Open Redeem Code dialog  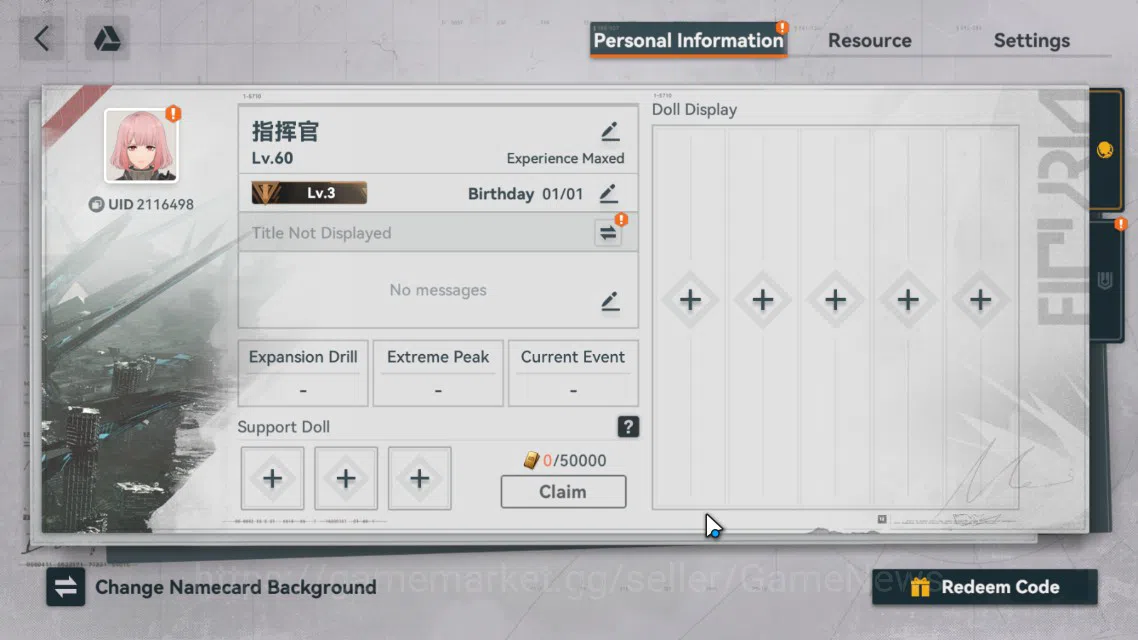(985, 587)
